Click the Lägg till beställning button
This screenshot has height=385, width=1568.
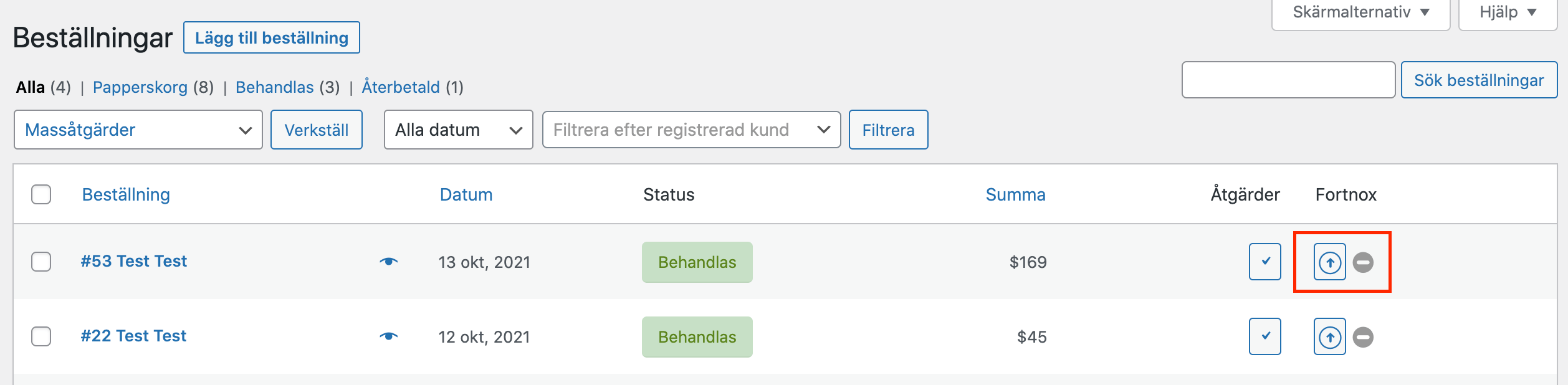271,37
